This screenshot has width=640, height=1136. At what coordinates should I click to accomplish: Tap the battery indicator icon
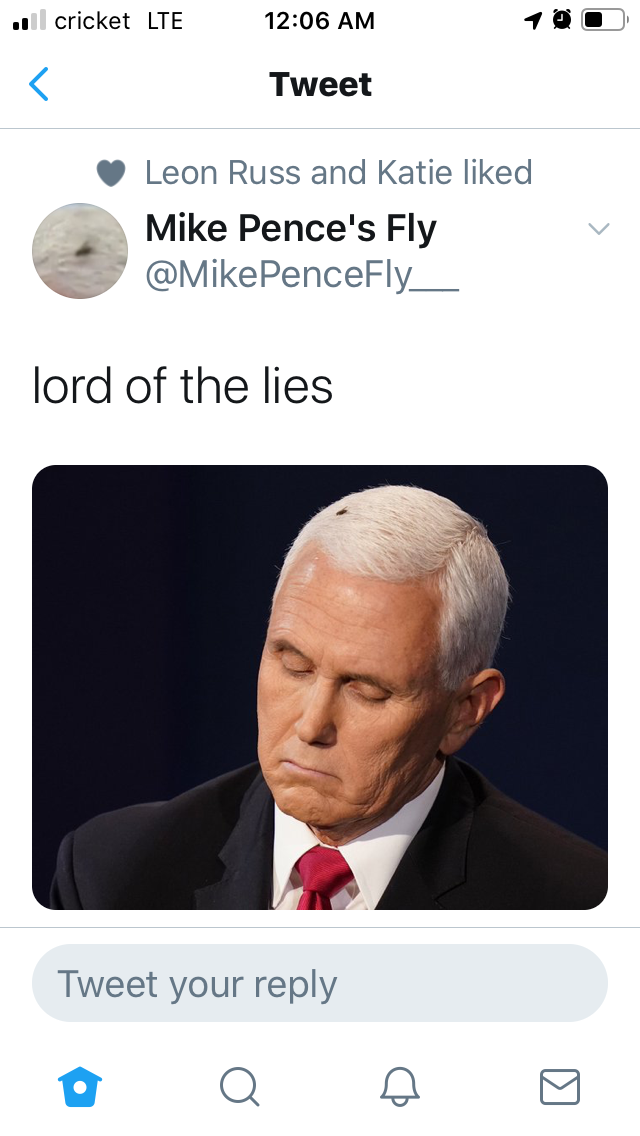[x=603, y=20]
